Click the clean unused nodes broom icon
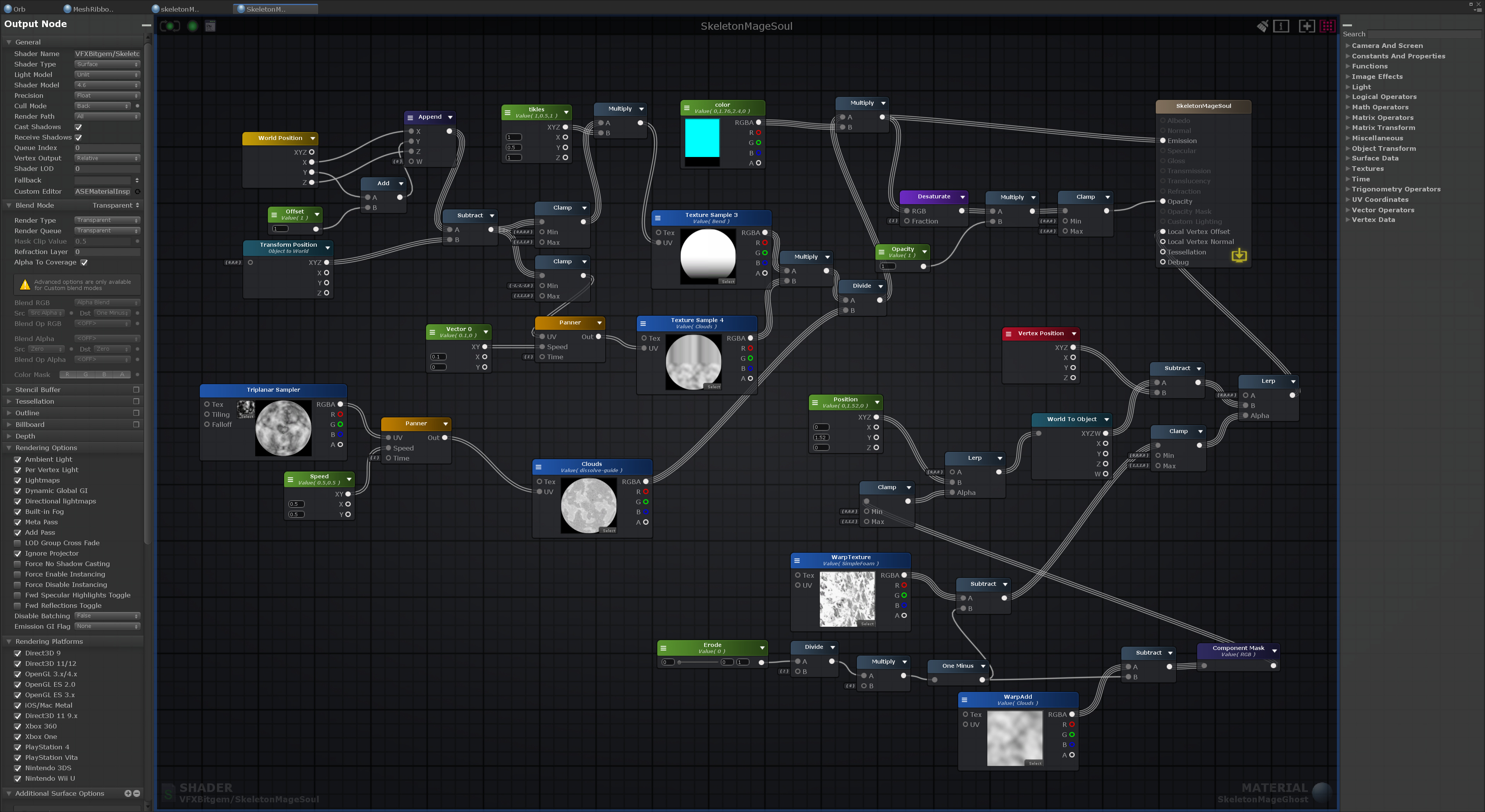Viewport: 1485px width, 812px height. coord(1263,26)
